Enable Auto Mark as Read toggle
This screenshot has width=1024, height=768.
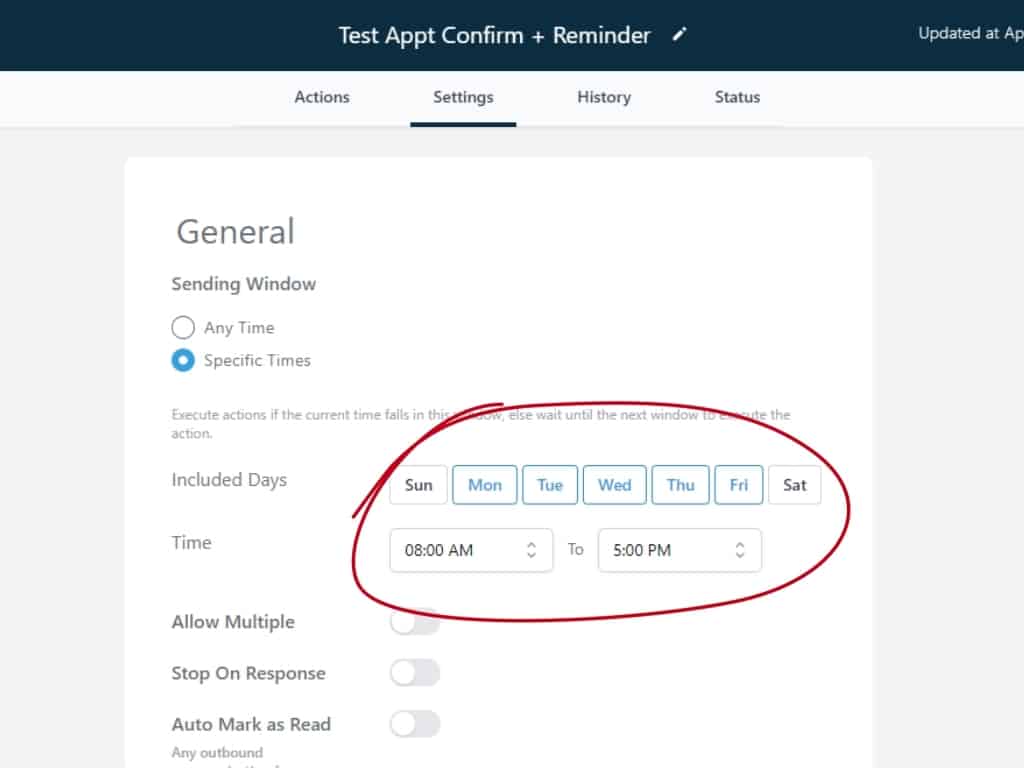[415, 724]
